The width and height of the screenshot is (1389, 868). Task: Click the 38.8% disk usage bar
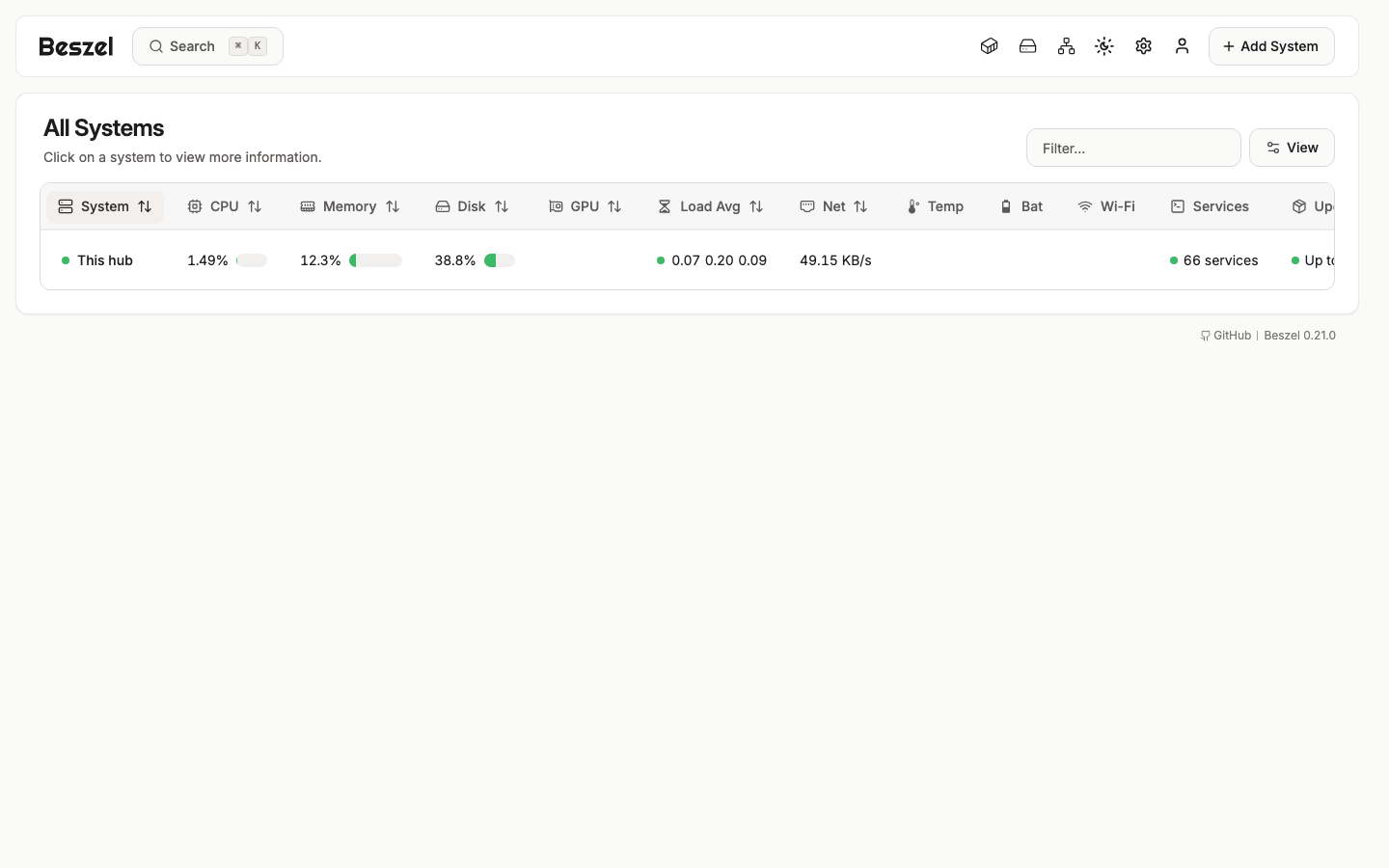[500, 260]
